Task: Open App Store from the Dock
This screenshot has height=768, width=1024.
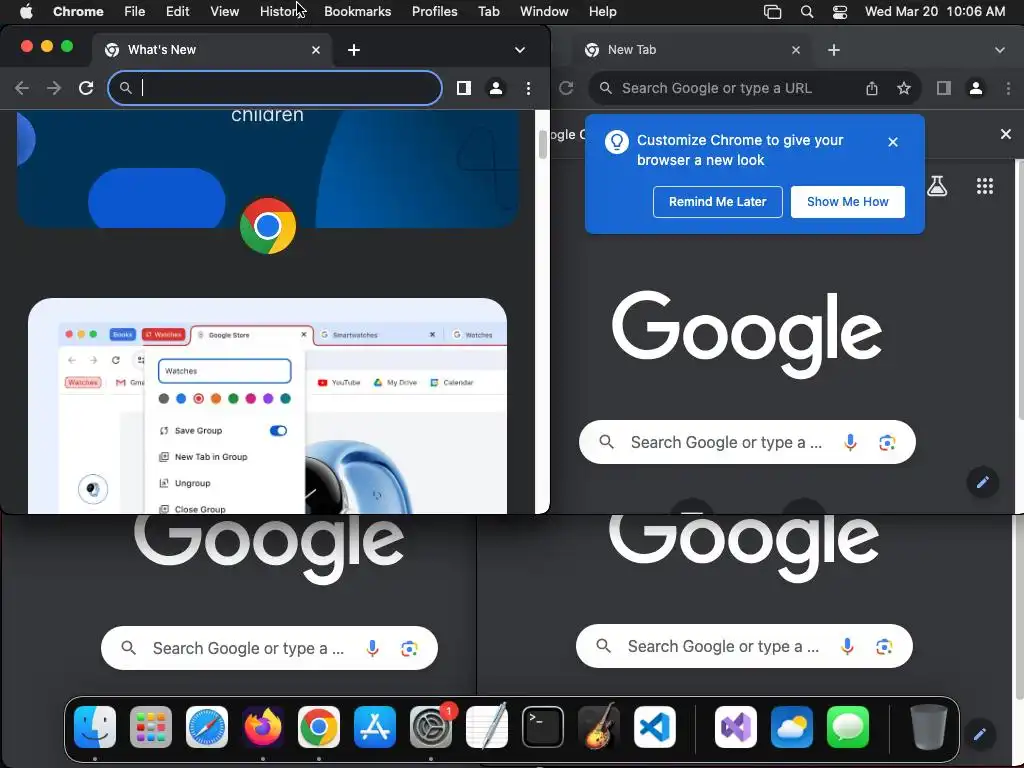Action: (x=375, y=727)
